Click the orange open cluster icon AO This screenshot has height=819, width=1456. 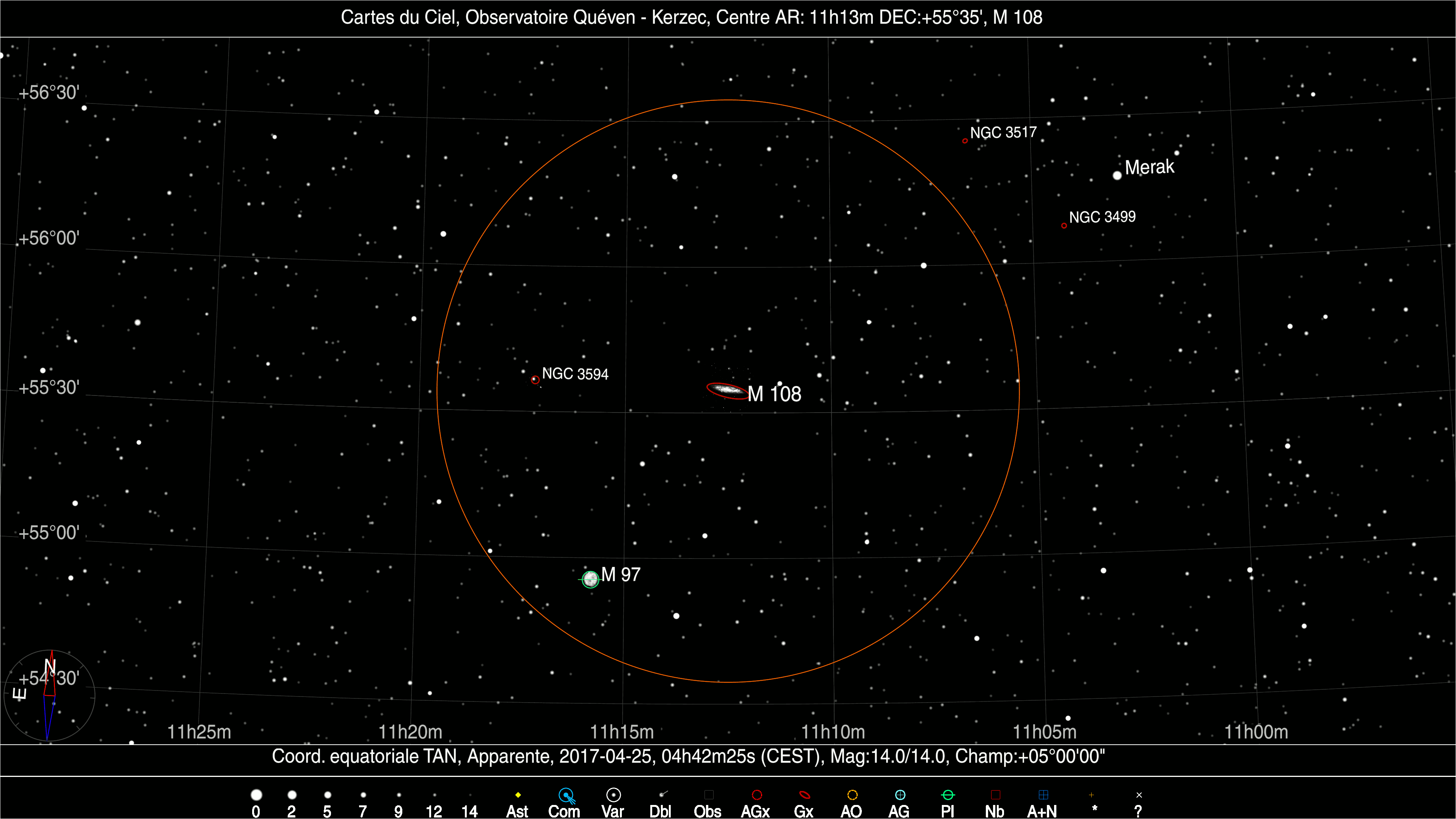point(852,795)
